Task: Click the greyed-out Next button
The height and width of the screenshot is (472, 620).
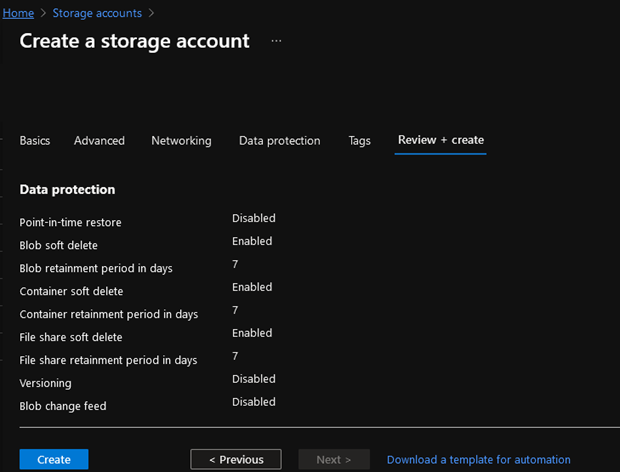Action: [334, 459]
